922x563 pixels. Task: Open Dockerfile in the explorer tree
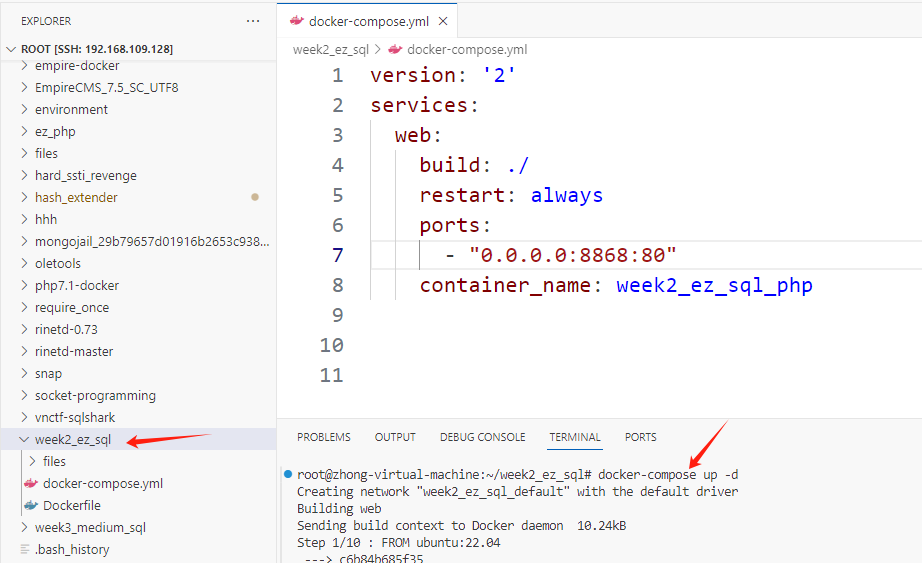(x=71, y=505)
